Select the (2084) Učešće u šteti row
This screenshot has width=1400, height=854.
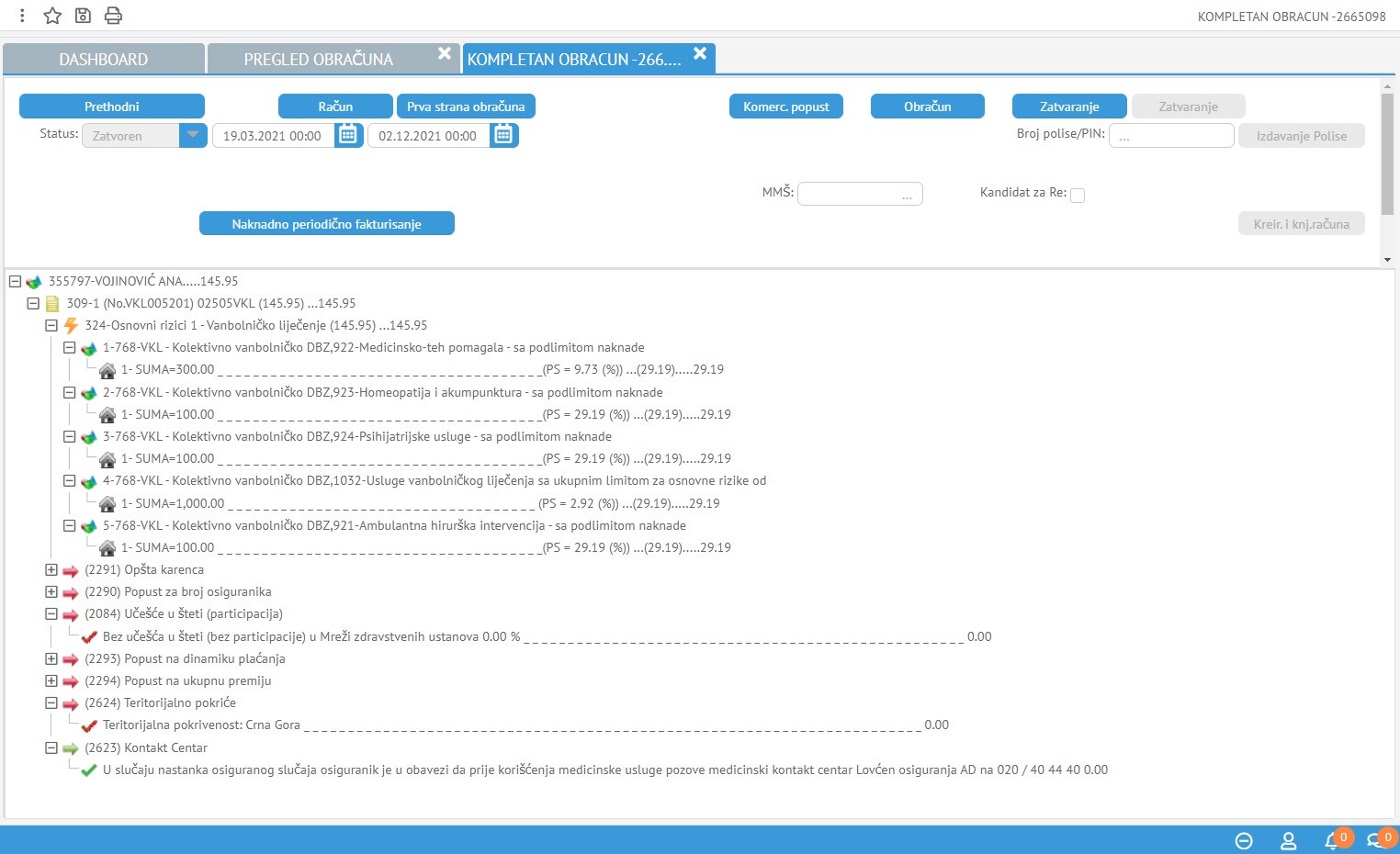[x=184, y=614]
